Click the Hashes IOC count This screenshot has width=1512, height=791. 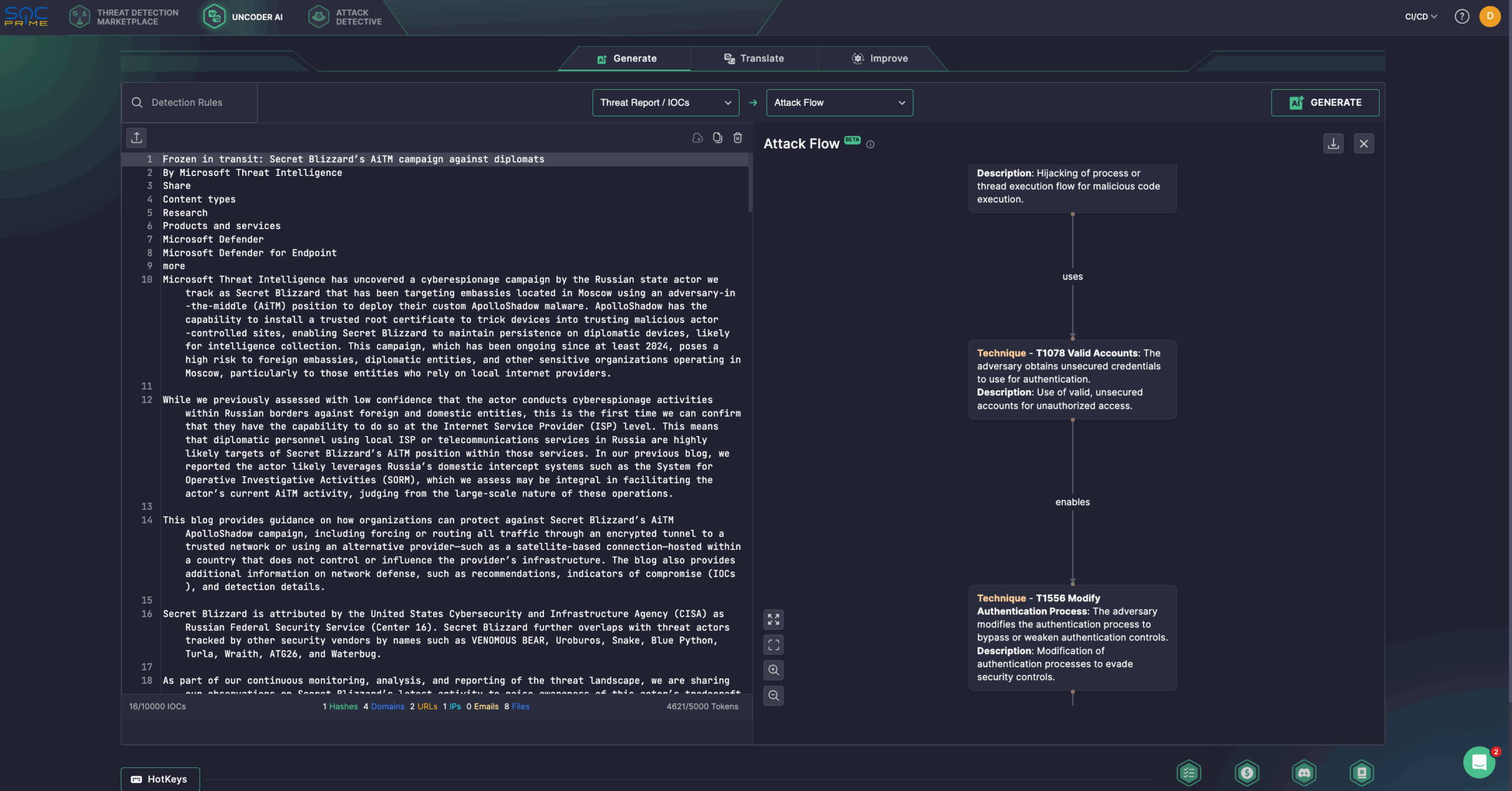[340, 707]
